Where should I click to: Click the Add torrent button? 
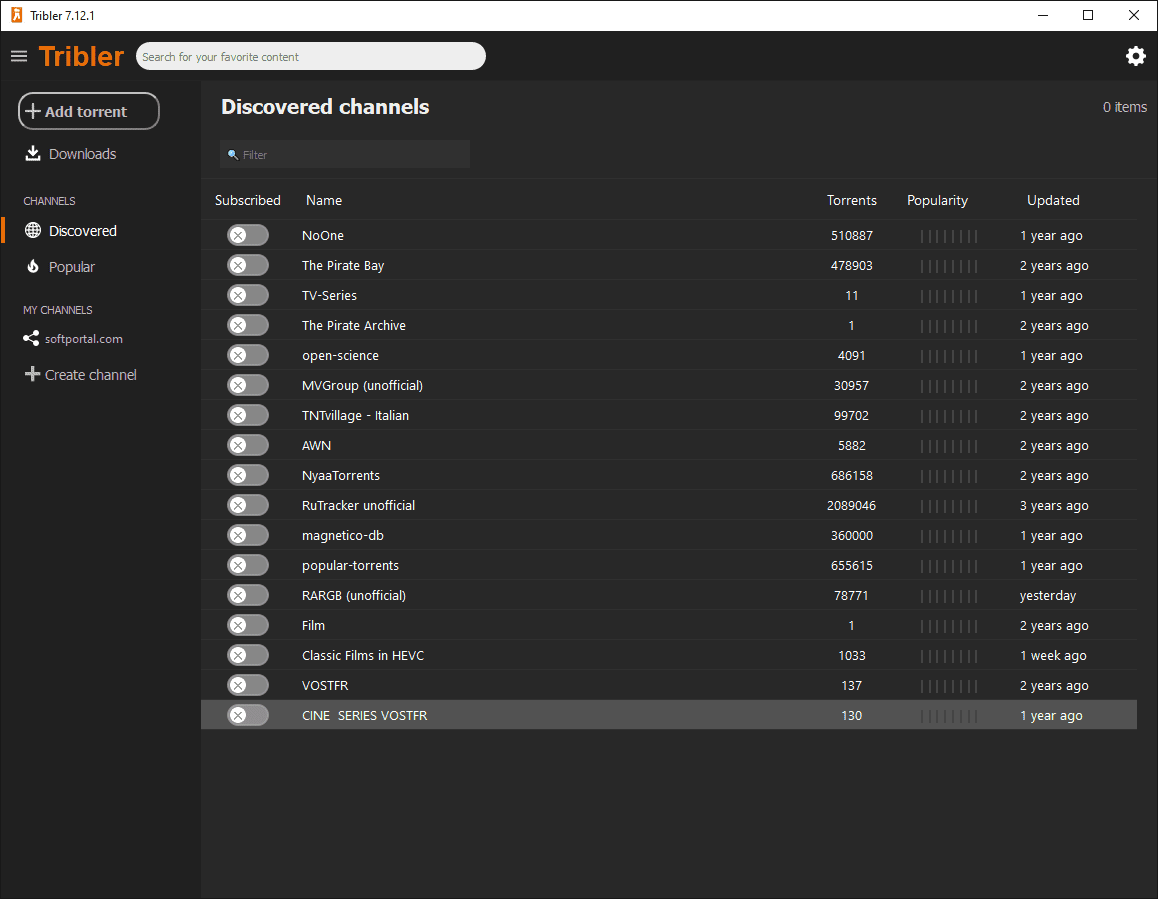point(89,111)
